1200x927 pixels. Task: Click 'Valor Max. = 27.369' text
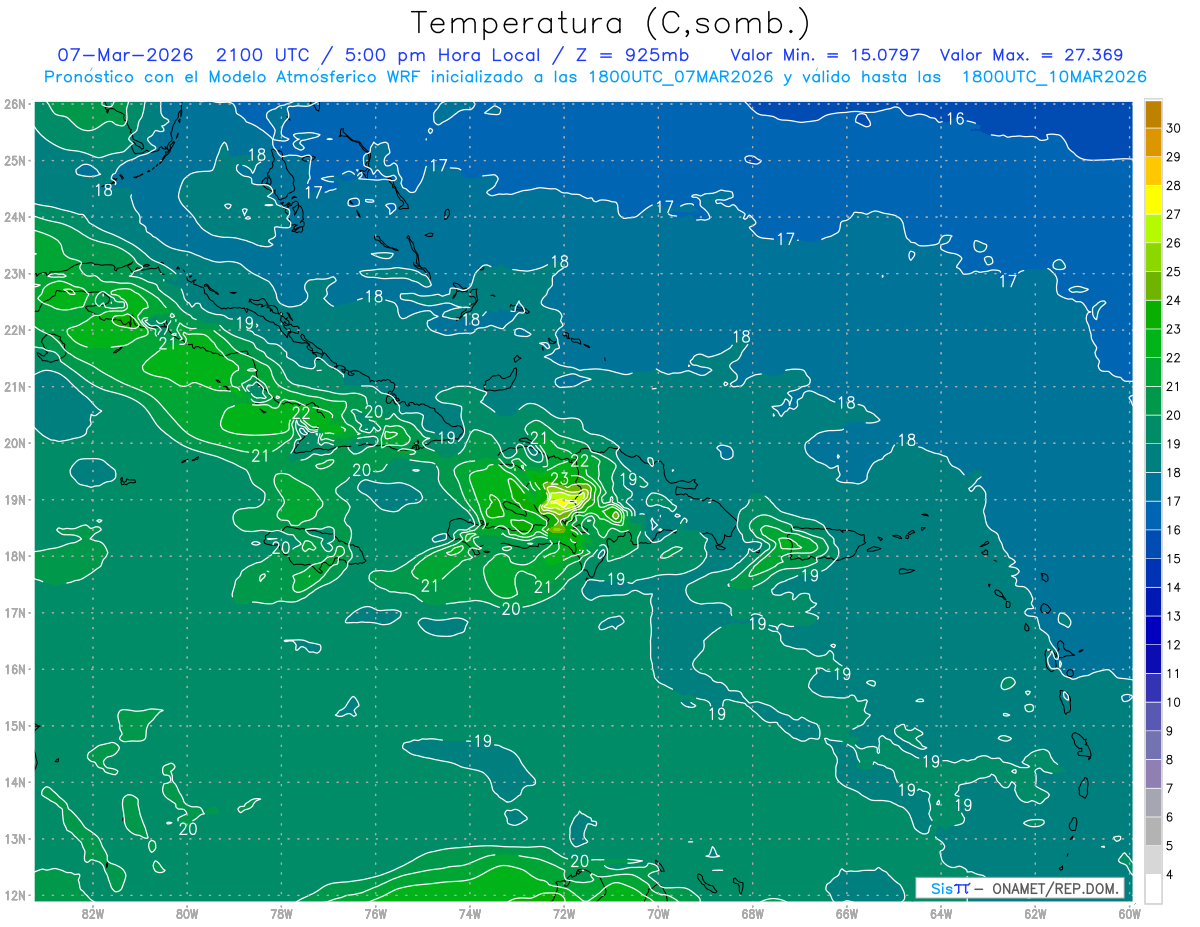click(x=1032, y=55)
